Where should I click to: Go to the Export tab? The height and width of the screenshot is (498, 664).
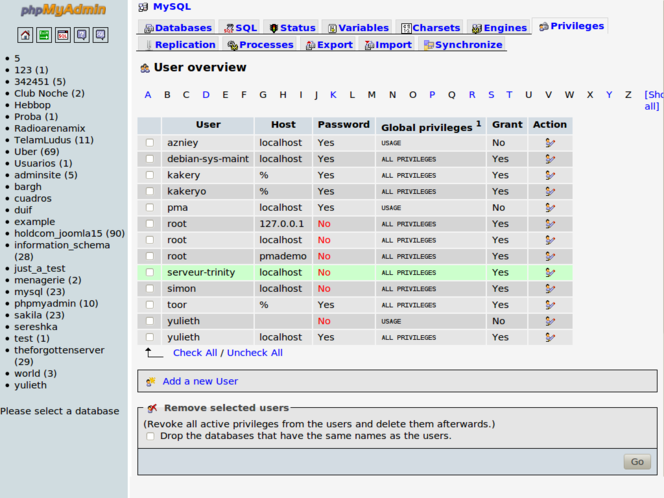(x=329, y=45)
